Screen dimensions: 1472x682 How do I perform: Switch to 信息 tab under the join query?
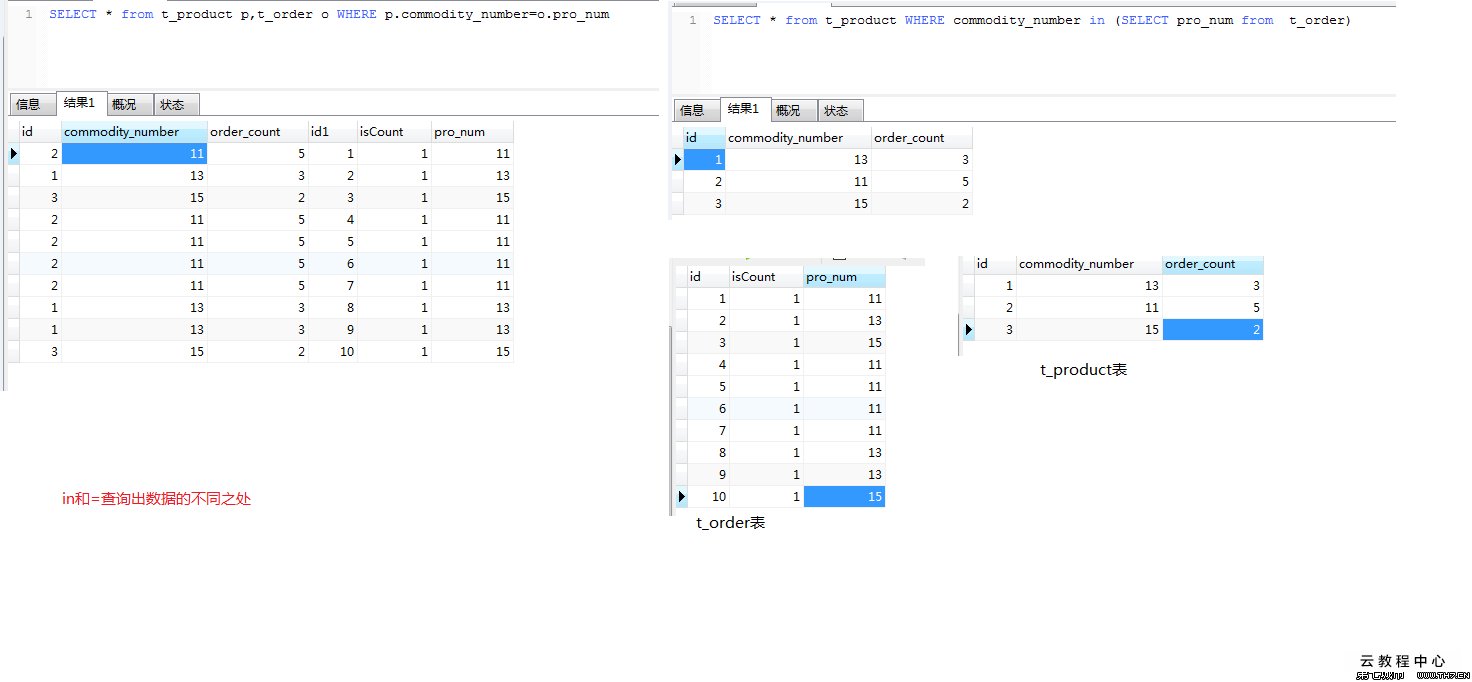pos(28,104)
